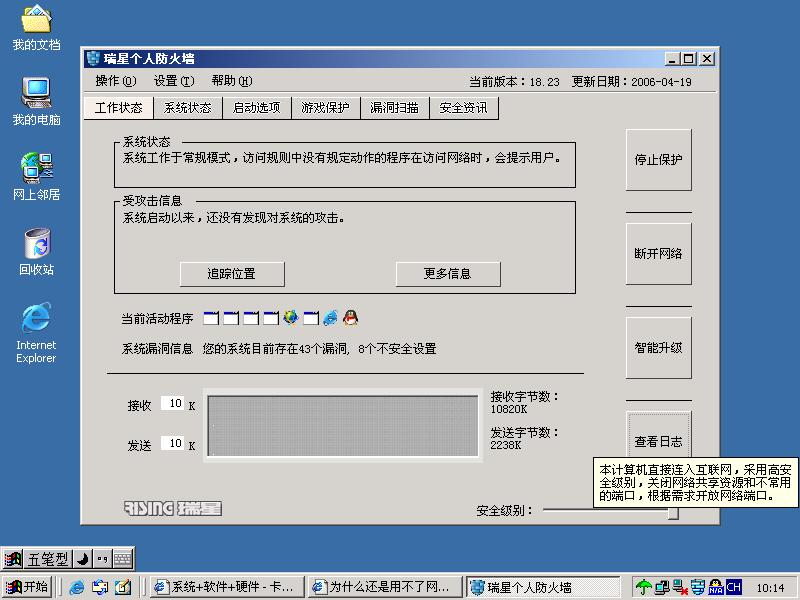Click the CH language indicator in tray

734,587
